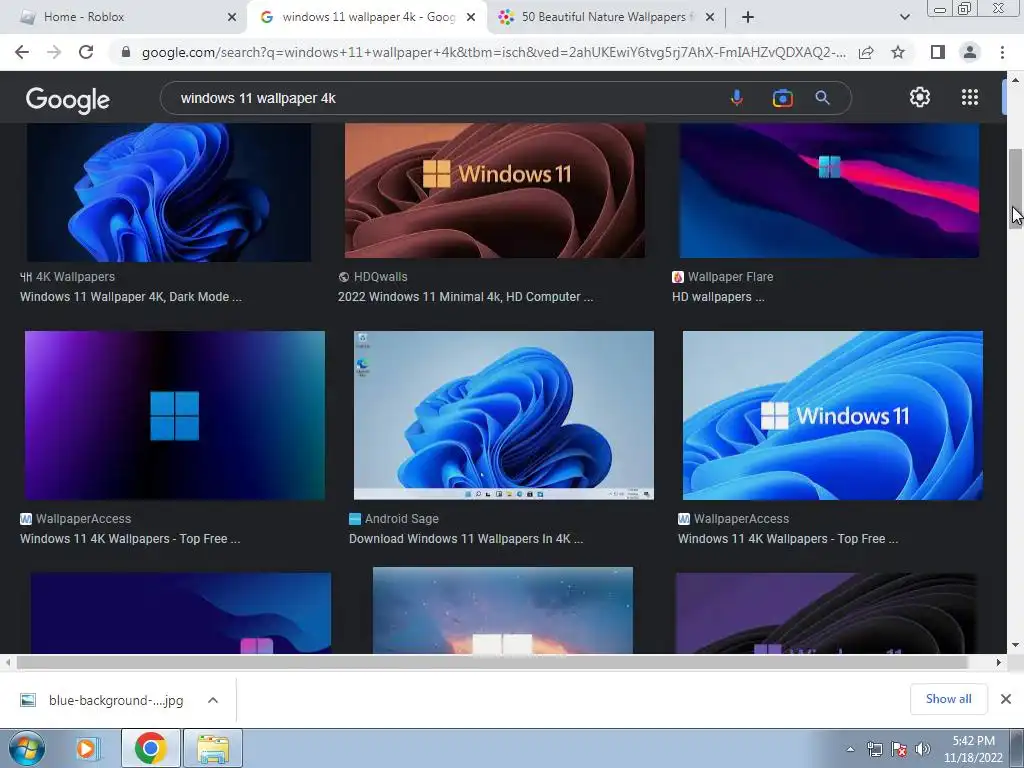Close the windows 11 wallpaper 4k tab
1024x768 pixels.
tap(471, 17)
